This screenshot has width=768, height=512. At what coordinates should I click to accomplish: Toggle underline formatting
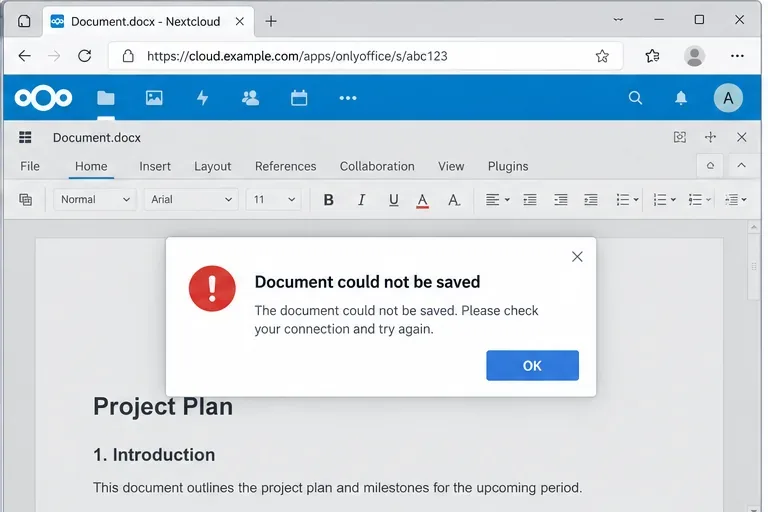[393, 199]
